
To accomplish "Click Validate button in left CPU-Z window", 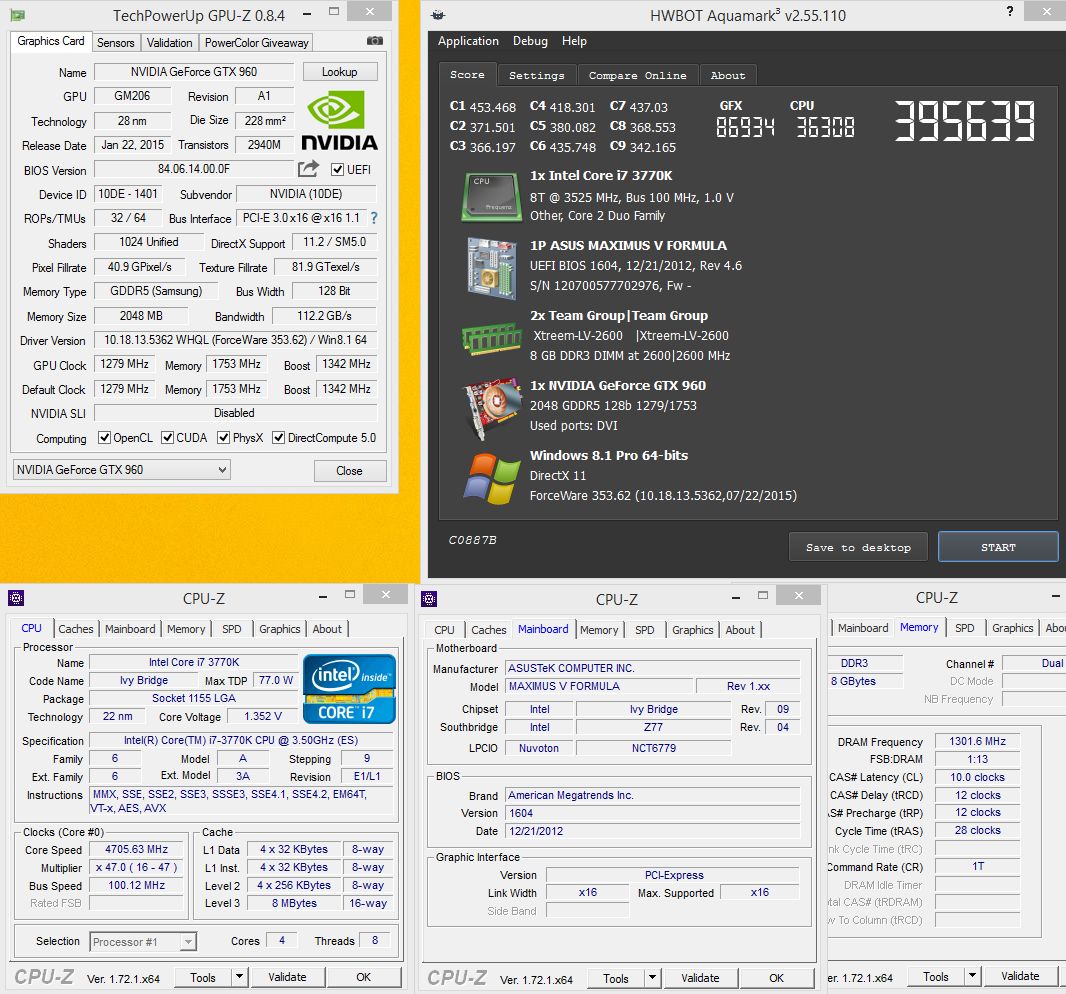I will point(287,977).
